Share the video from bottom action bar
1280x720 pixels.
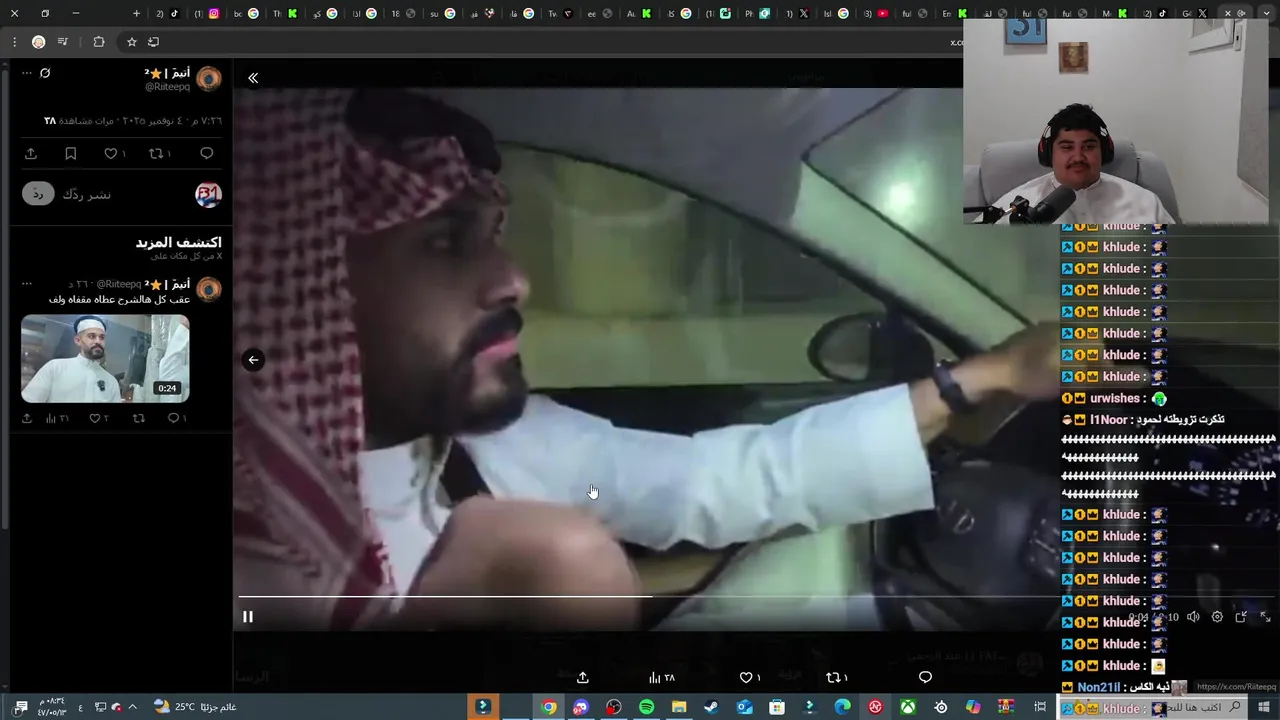tap(583, 677)
